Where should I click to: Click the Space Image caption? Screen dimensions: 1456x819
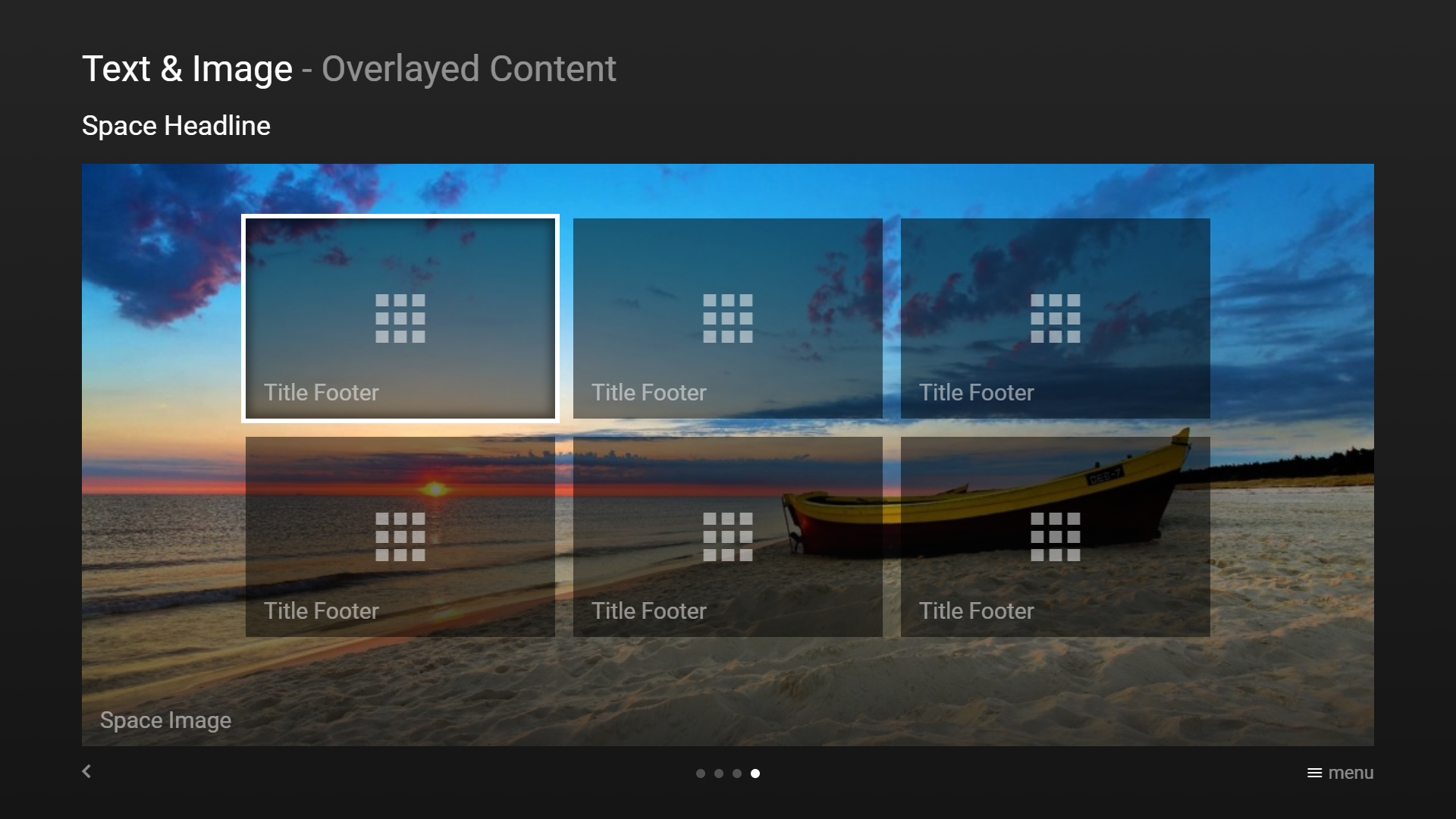pyautogui.click(x=165, y=720)
